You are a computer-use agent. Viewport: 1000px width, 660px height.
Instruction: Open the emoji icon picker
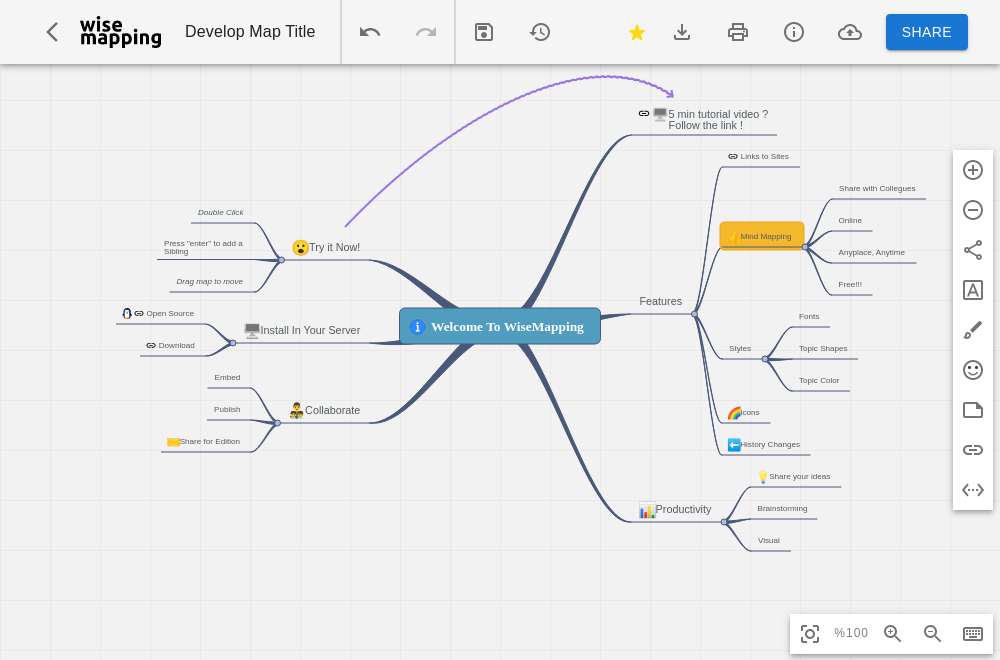[x=973, y=370]
